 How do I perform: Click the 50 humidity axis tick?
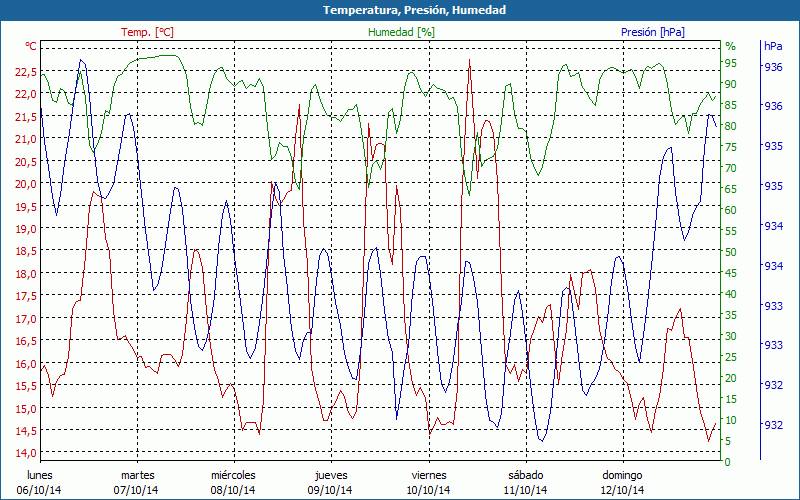click(x=730, y=252)
